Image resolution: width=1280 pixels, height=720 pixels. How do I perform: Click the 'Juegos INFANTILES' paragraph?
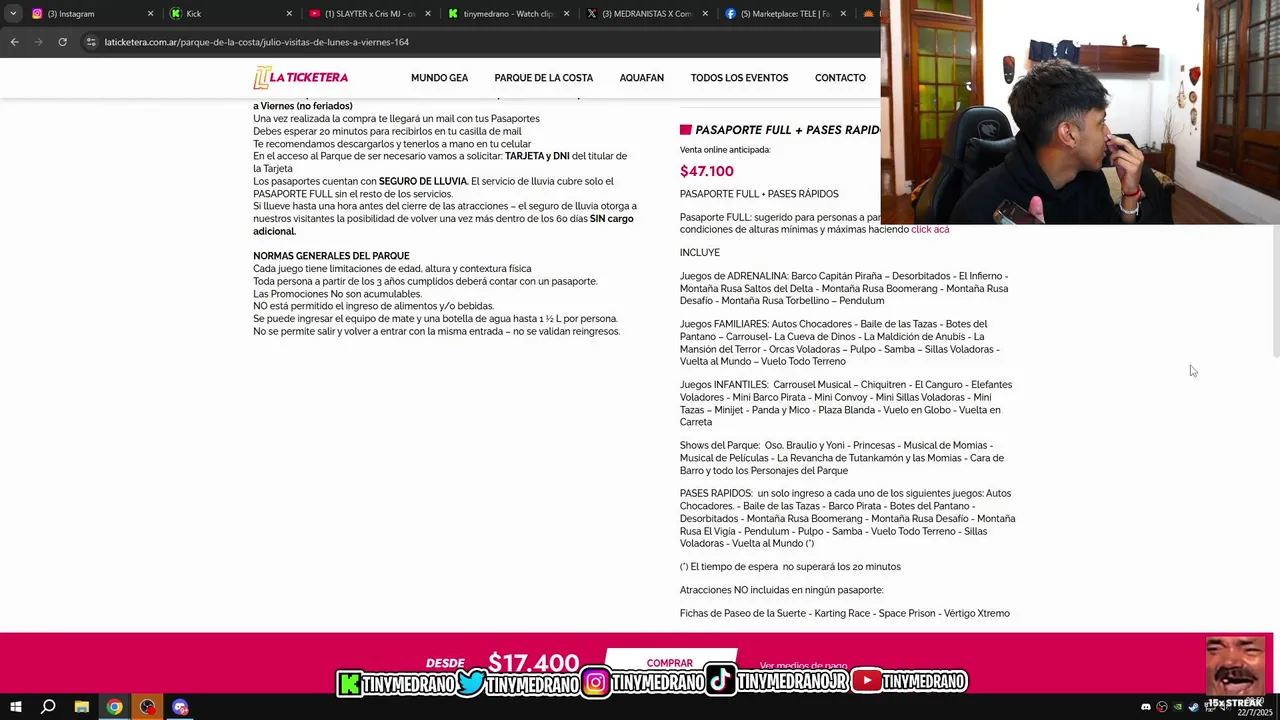[846, 403]
